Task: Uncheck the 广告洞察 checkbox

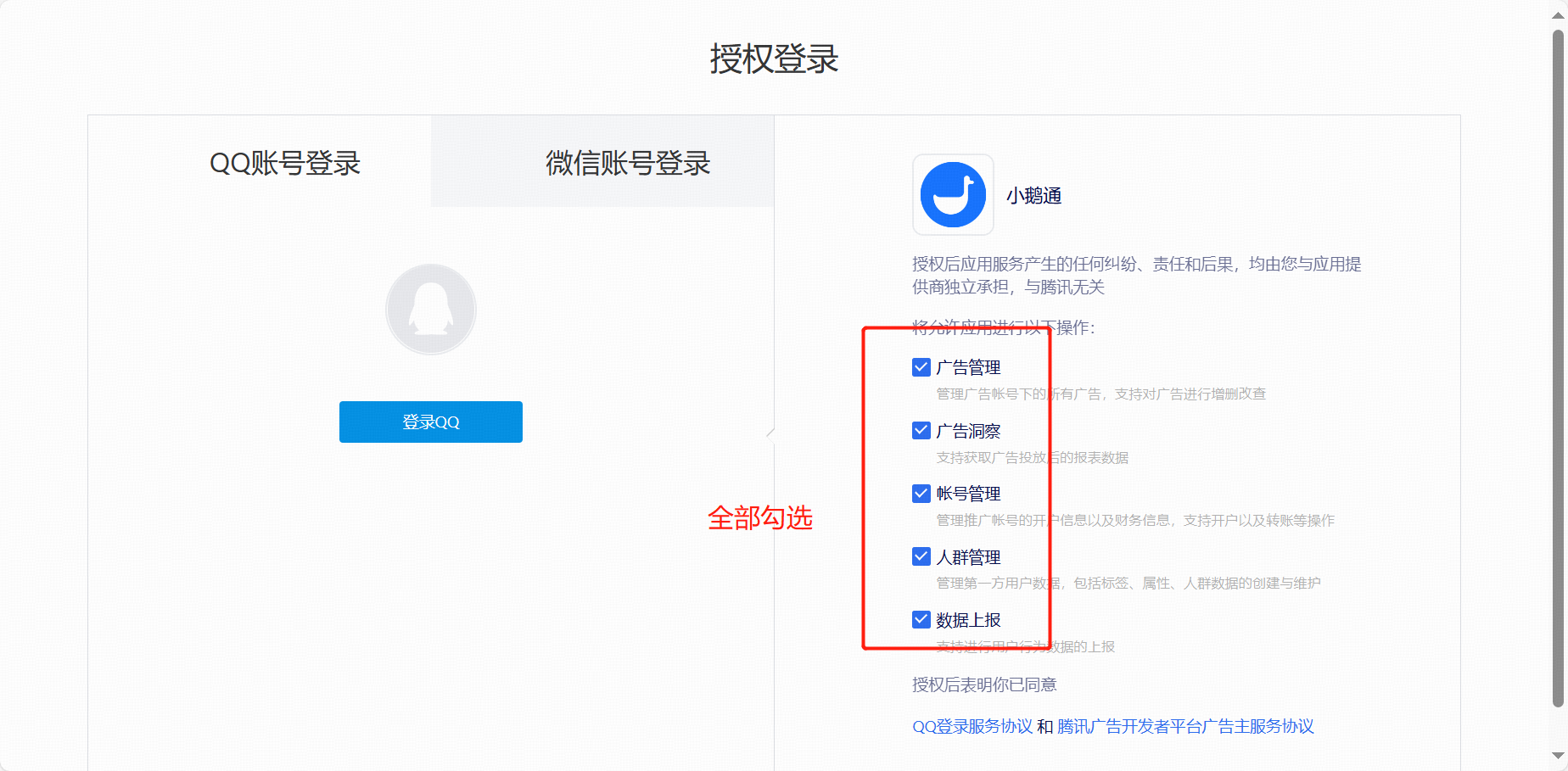Action: coord(921,430)
